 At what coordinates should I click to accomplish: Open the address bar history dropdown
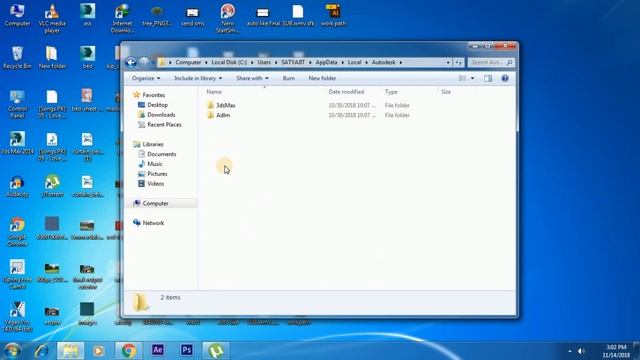pos(448,62)
